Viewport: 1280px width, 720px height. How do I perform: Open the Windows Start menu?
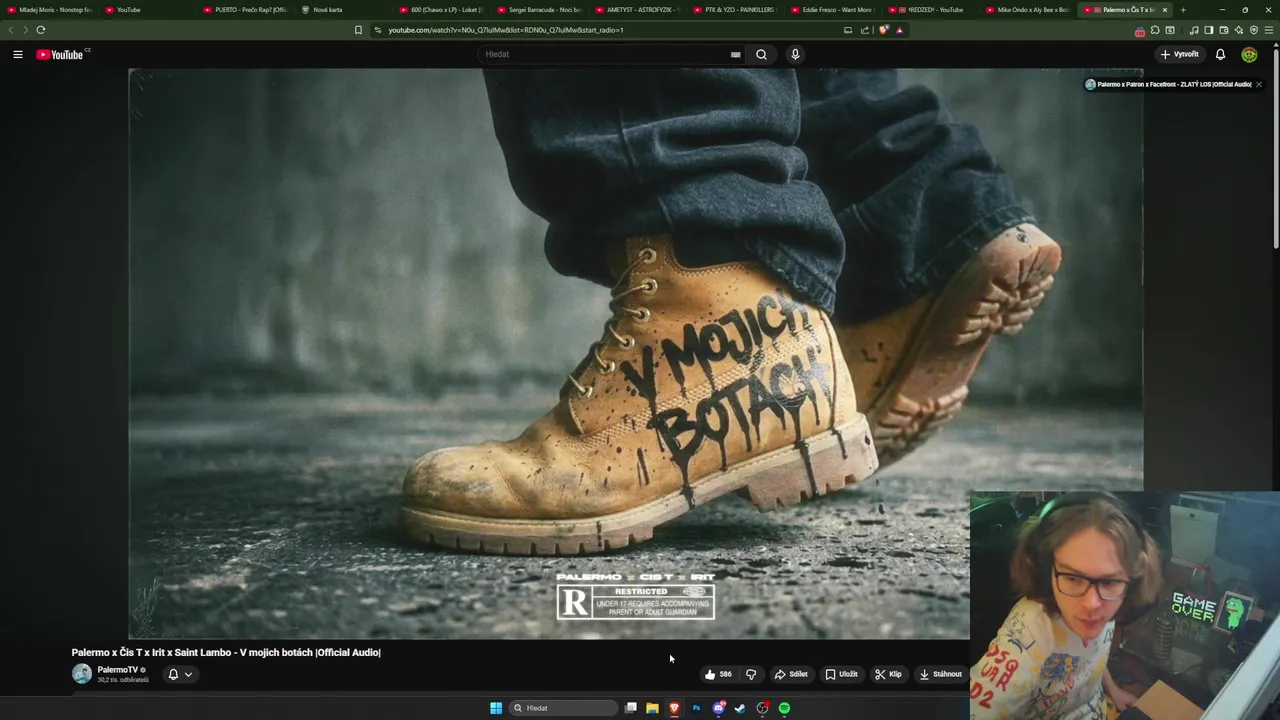pos(496,708)
